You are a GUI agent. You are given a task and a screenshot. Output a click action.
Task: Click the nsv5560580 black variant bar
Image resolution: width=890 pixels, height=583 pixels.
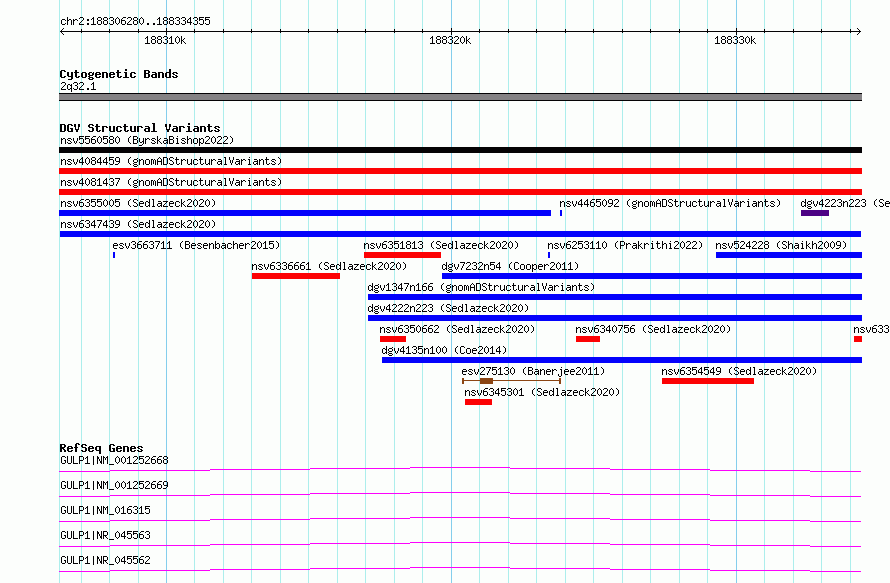point(460,150)
